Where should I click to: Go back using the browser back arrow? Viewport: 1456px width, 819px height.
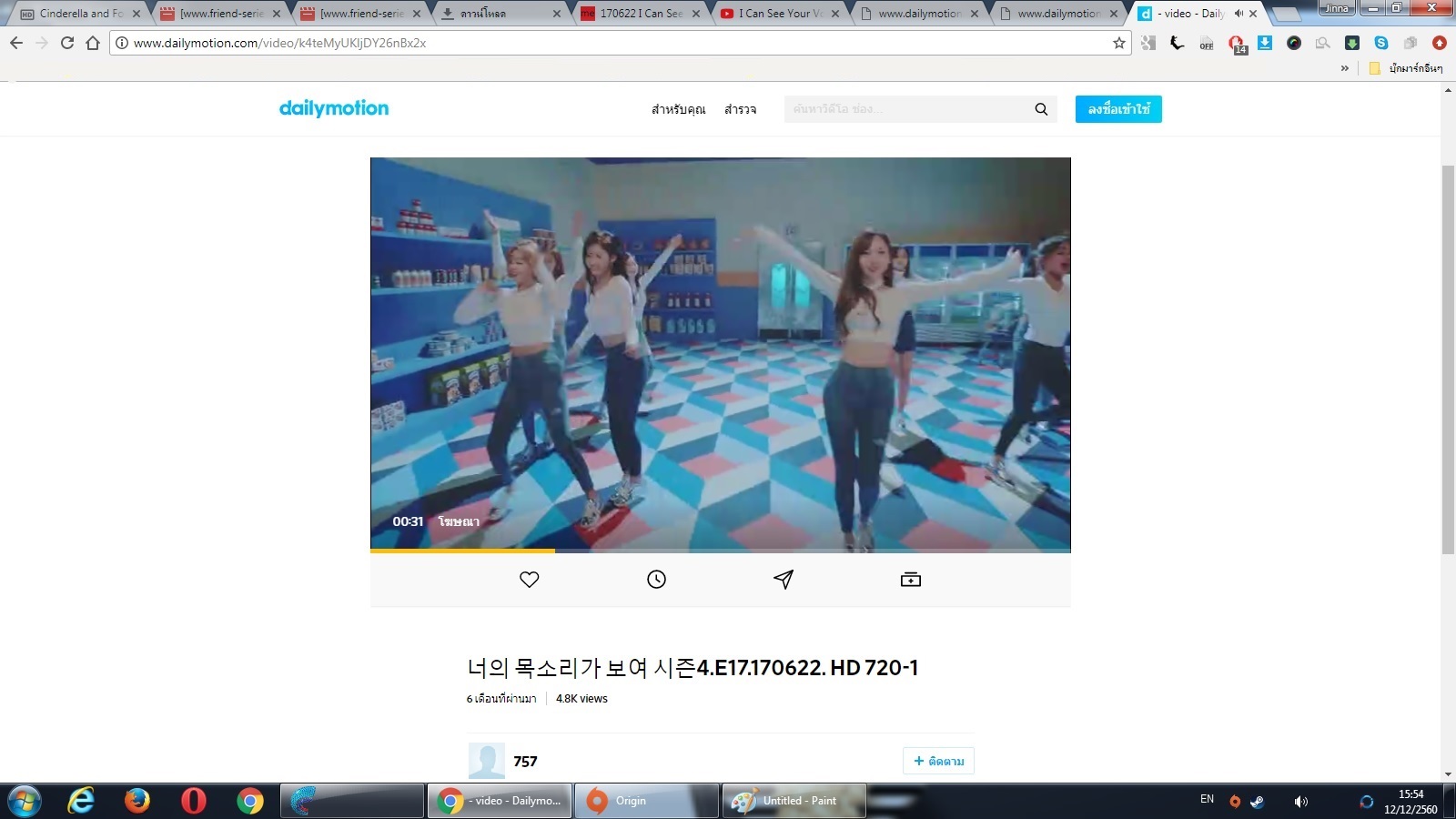tap(16, 43)
